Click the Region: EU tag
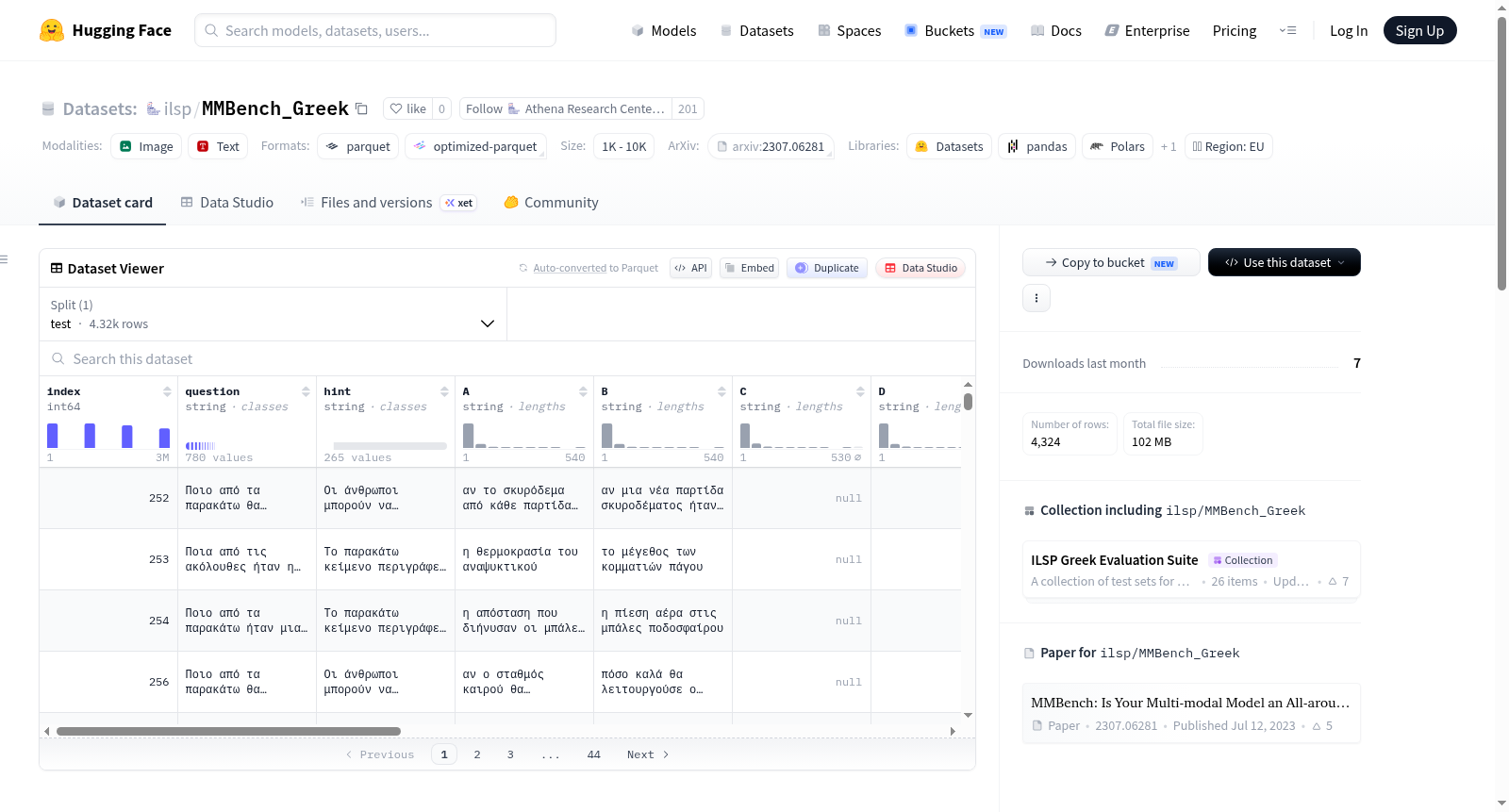 [x=1228, y=146]
